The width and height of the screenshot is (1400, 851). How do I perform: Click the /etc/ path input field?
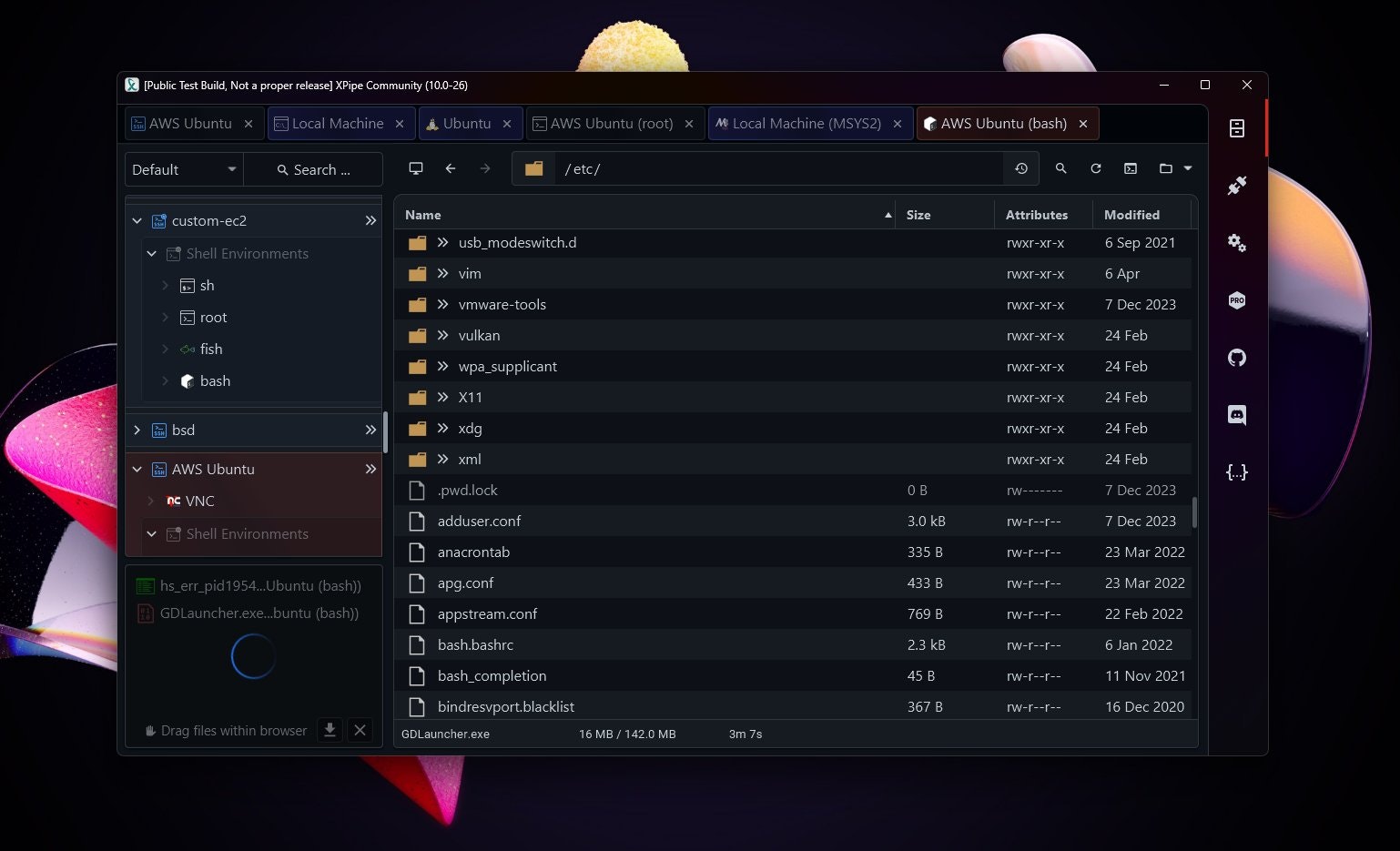pos(778,168)
